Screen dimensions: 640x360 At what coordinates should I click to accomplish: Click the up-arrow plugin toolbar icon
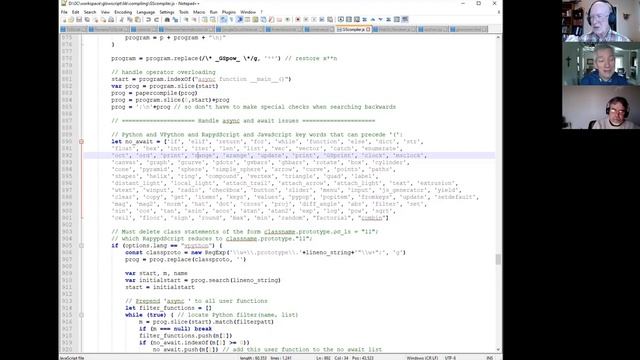(373, 20)
